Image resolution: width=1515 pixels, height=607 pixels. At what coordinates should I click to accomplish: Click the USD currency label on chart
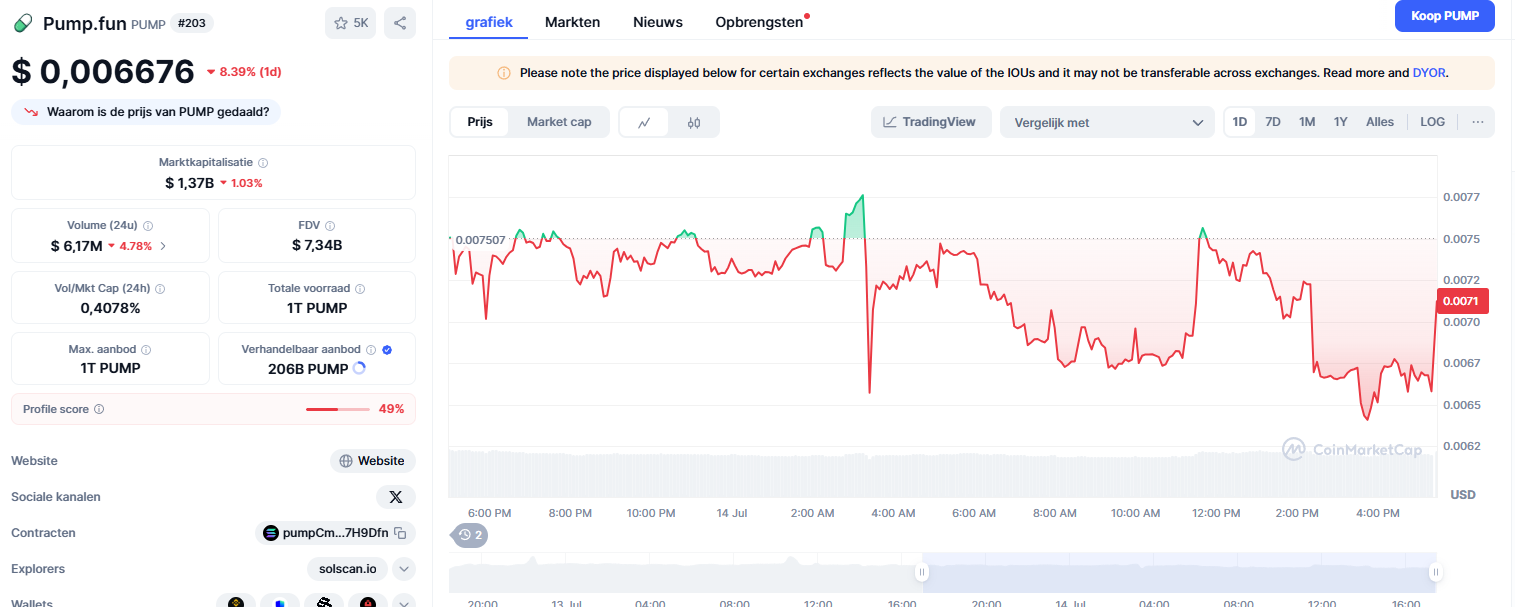tap(1463, 494)
